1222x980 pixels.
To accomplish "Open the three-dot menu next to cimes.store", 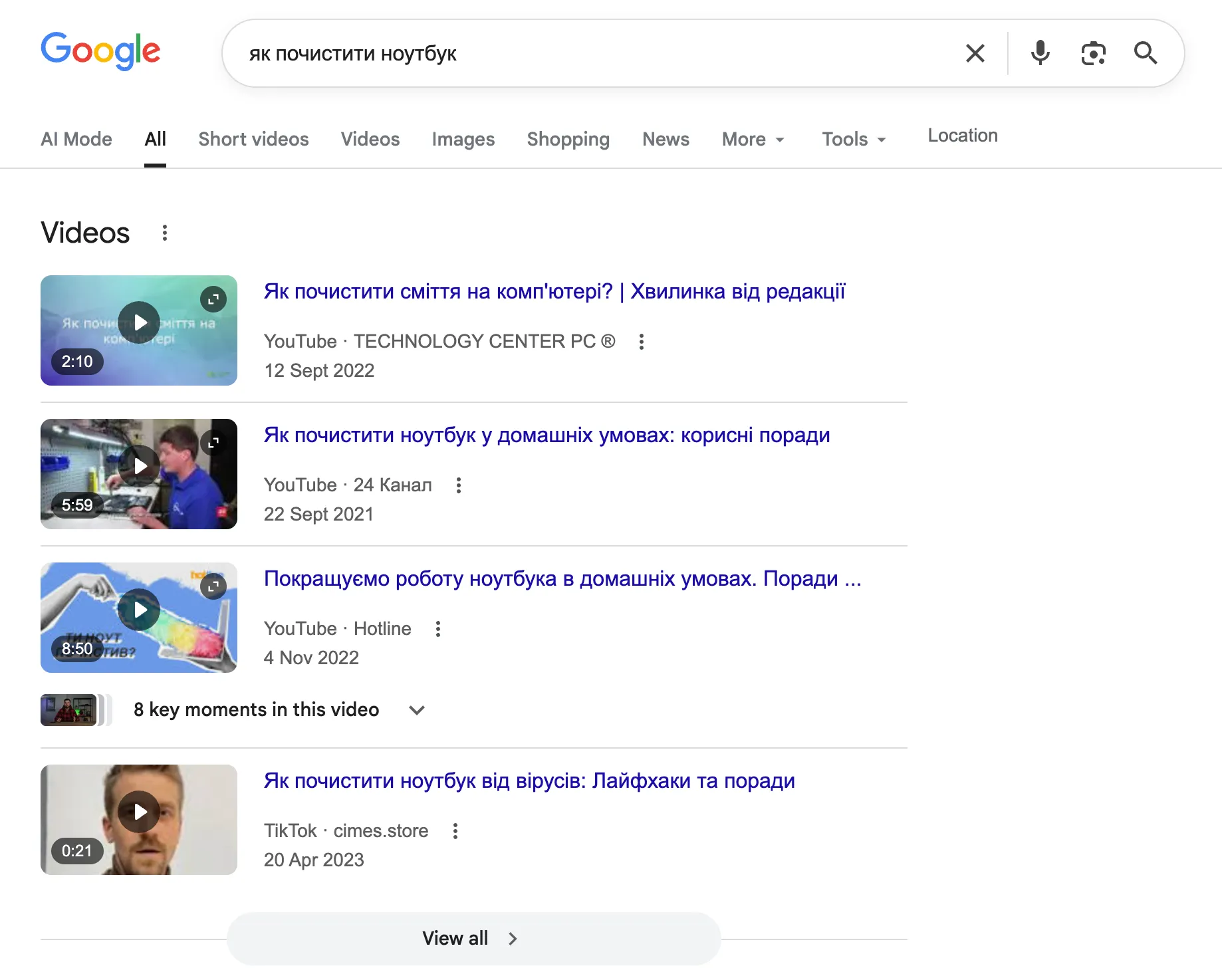I will click(455, 830).
